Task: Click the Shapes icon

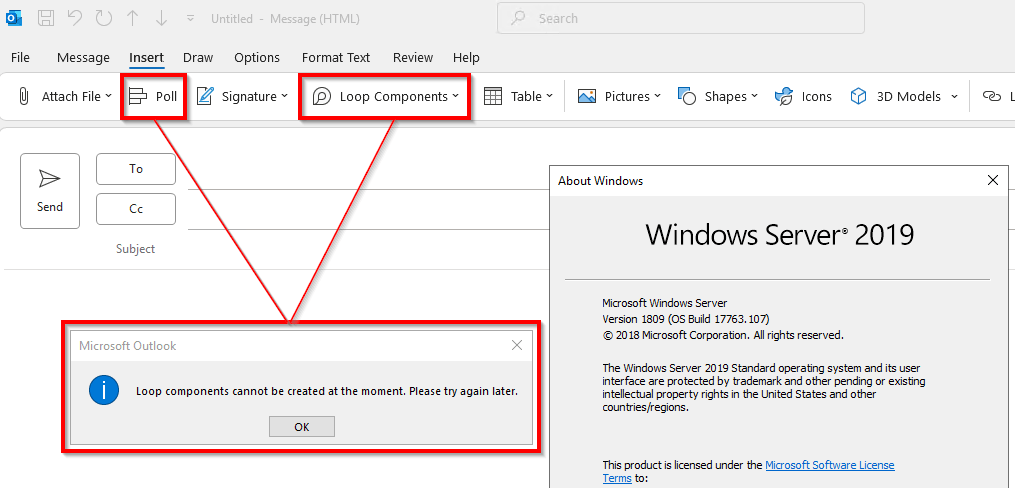Action: pyautogui.click(x=687, y=96)
